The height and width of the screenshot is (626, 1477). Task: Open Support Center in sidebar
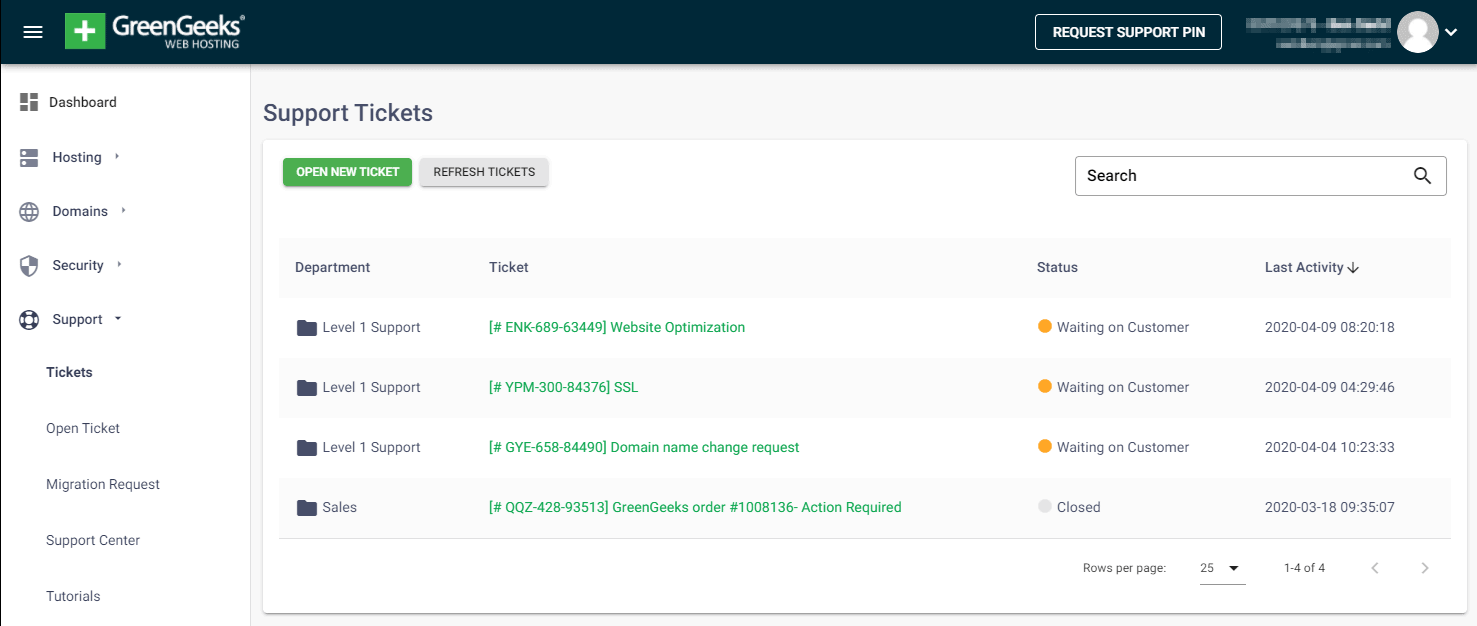pyautogui.click(x=93, y=540)
